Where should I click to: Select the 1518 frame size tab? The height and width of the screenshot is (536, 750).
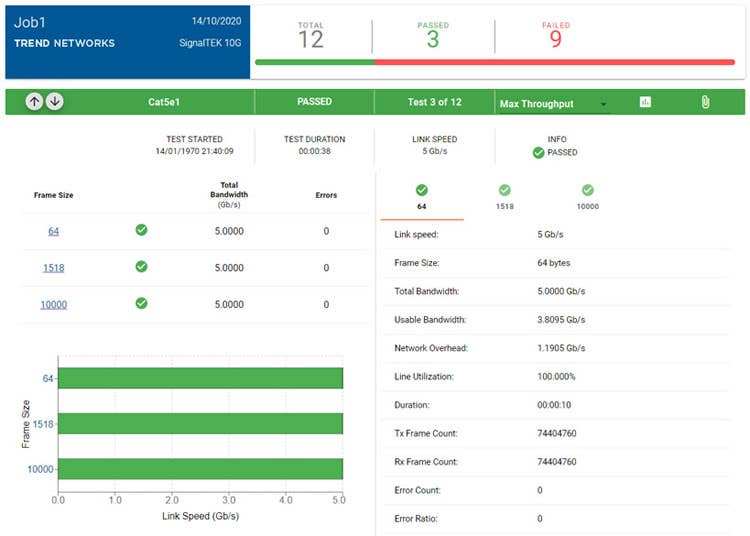point(505,197)
